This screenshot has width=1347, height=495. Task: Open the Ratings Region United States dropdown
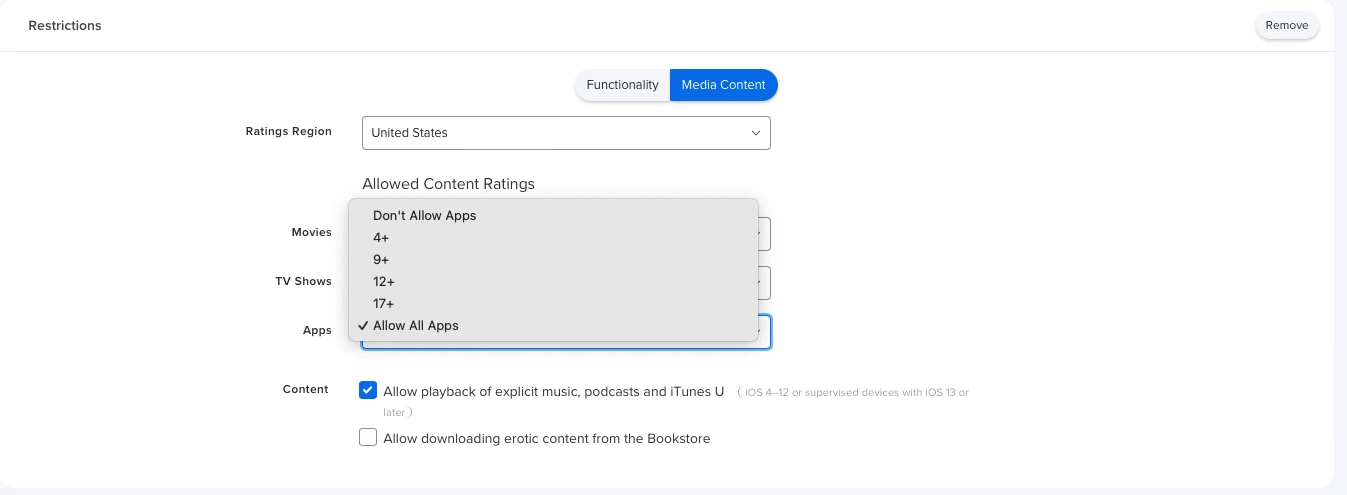(x=566, y=133)
